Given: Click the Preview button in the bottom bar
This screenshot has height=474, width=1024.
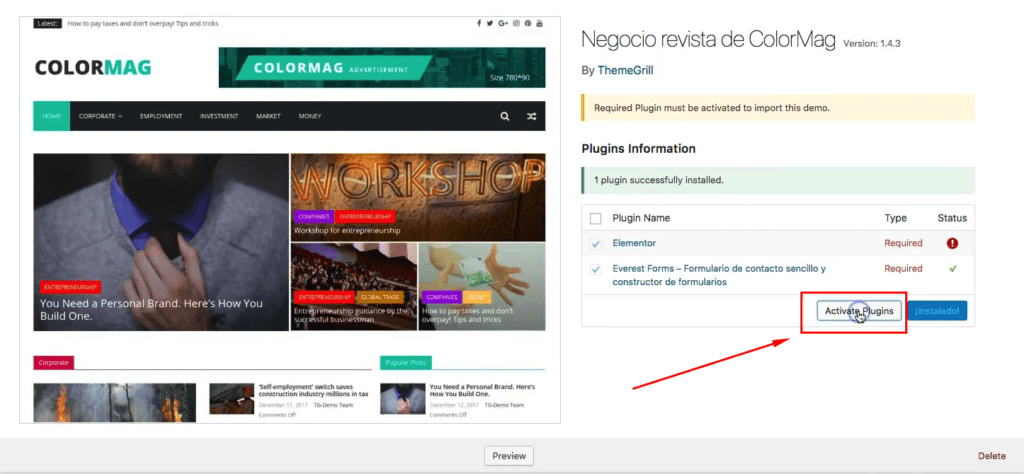Looking at the screenshot, I should coord(509,456).
